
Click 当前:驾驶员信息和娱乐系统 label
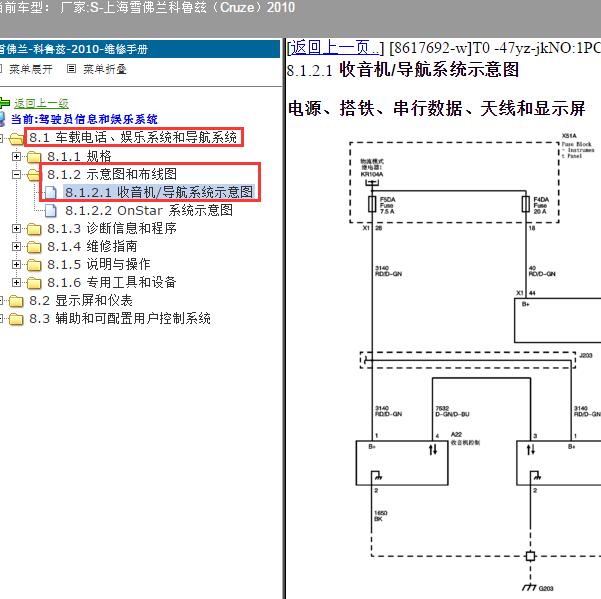coord(84,119)
